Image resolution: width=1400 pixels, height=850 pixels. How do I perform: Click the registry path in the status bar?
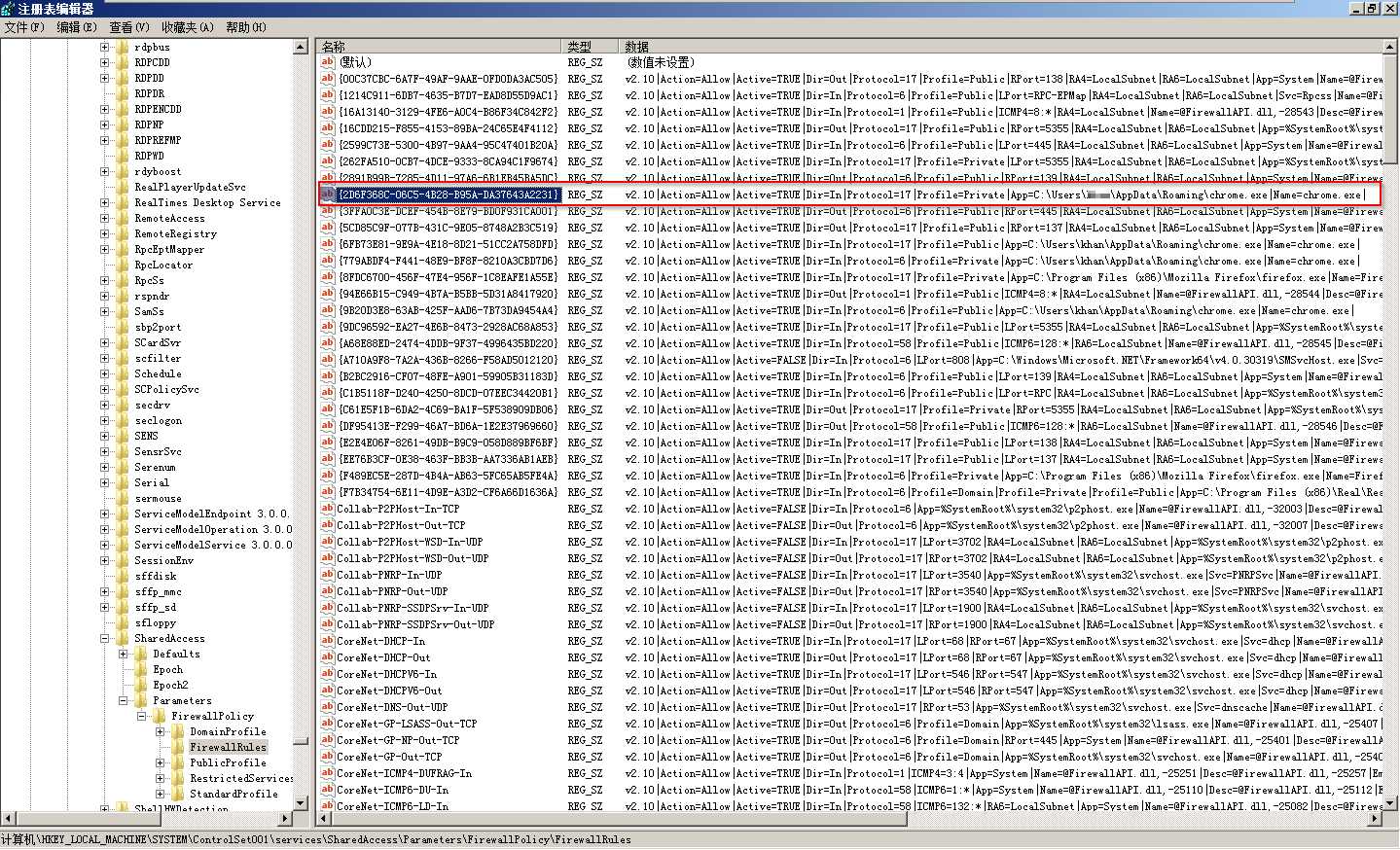coord(316,839)
